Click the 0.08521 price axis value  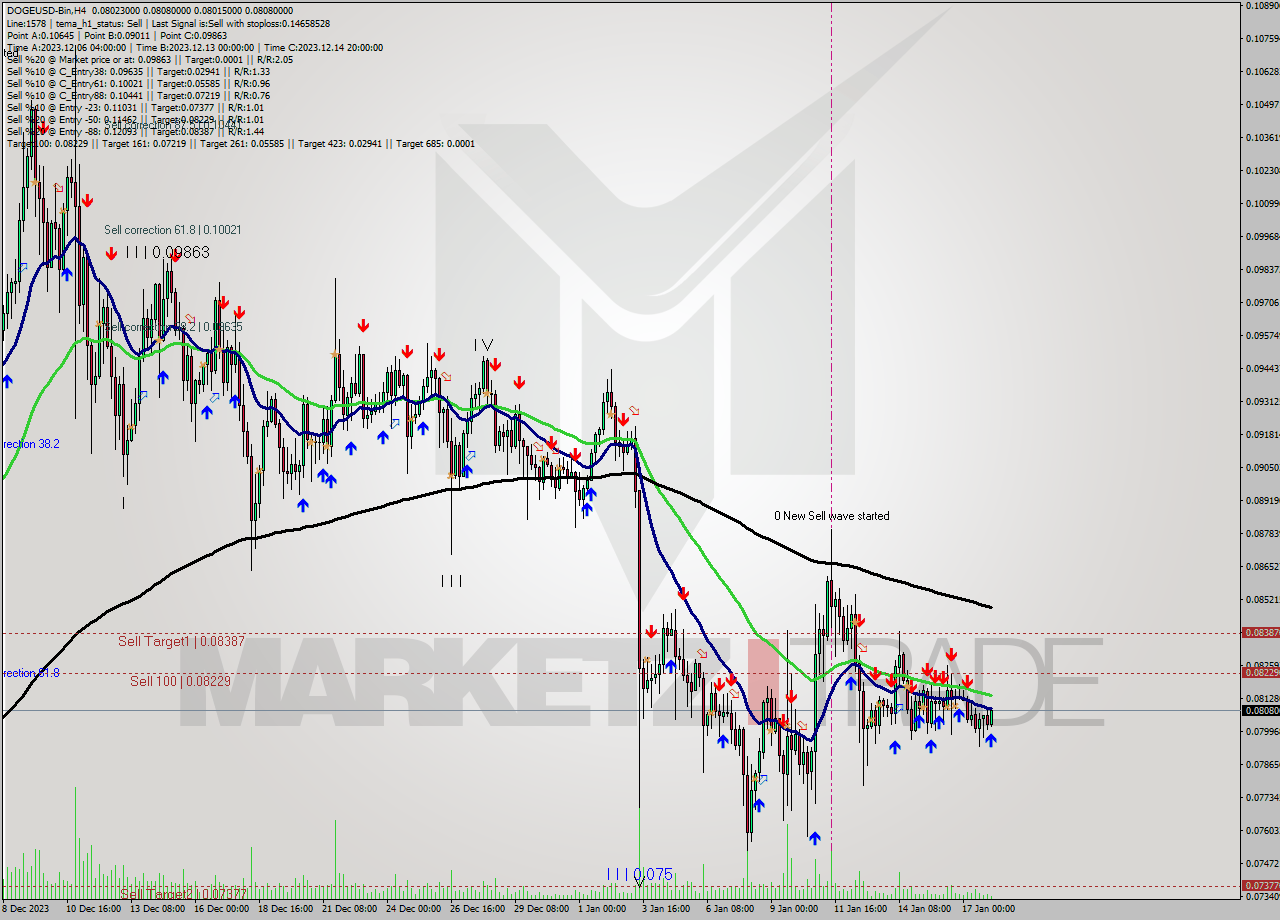pos(1262,599)
